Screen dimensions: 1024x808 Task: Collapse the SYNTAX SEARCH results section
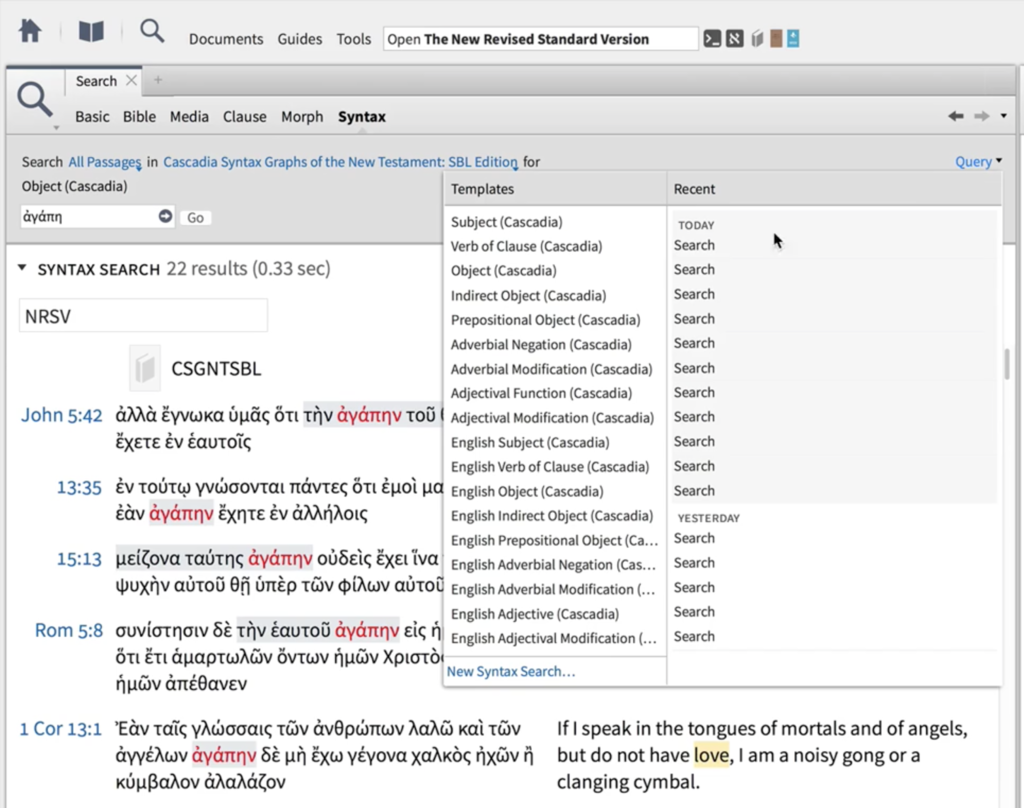[22, 268]
